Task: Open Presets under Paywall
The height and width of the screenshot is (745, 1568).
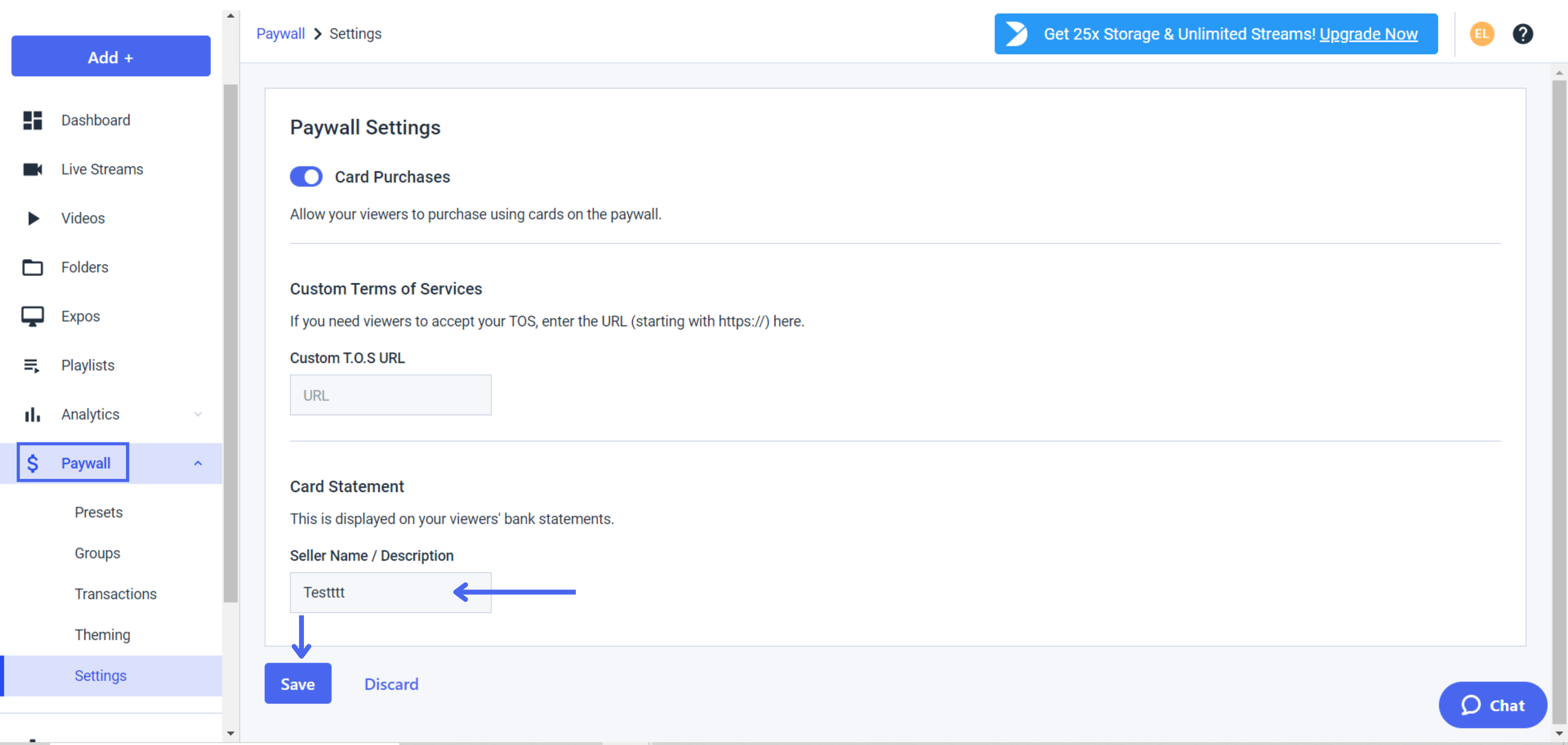Action: pos(98,513)
